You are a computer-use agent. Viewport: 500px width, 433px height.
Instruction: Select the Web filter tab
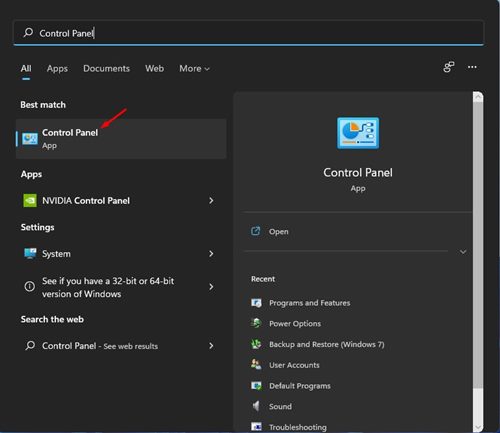(154, 69)
